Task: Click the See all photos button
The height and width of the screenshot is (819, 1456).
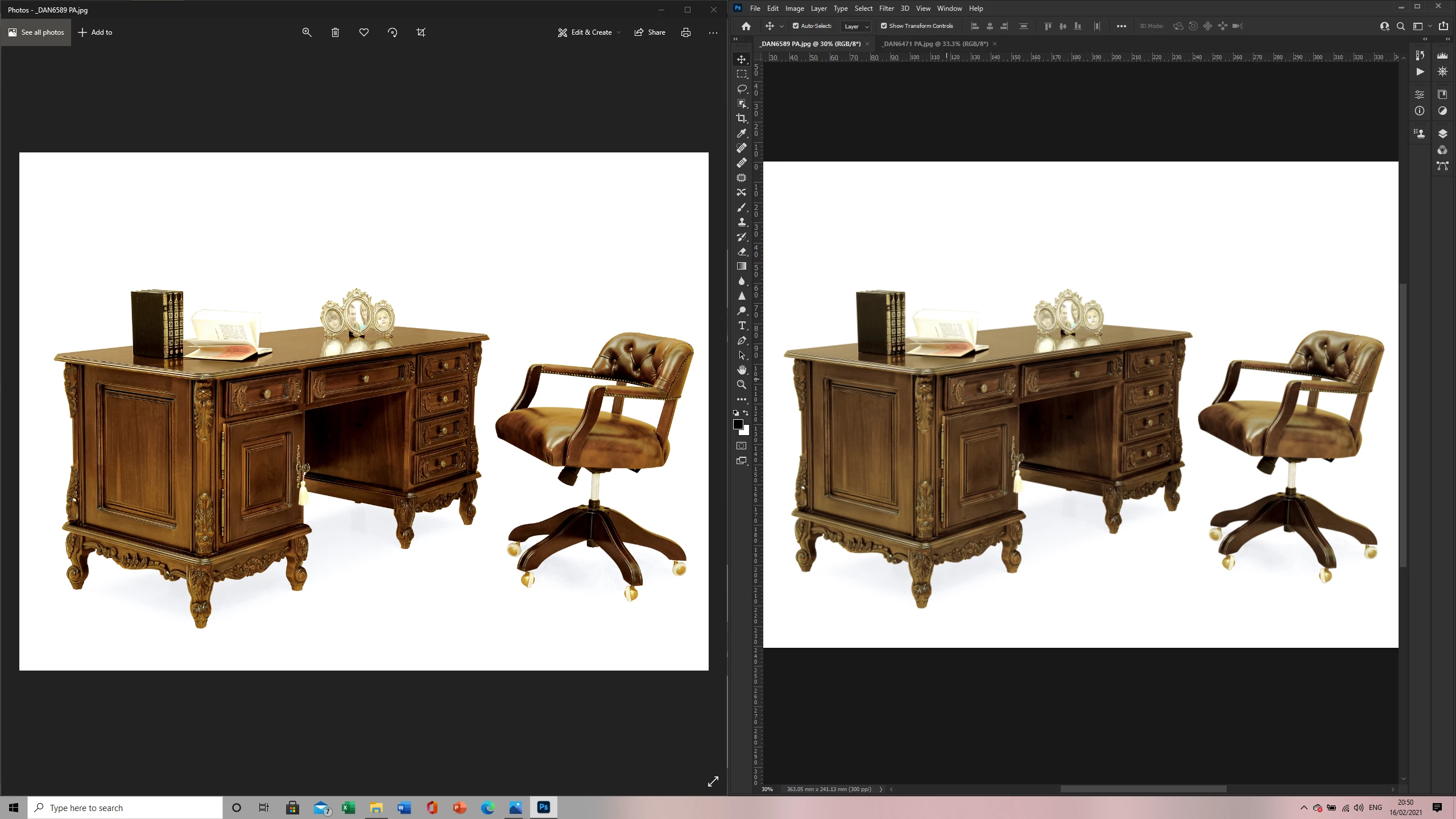Action: pyautogui.click(x=36, y=32)
